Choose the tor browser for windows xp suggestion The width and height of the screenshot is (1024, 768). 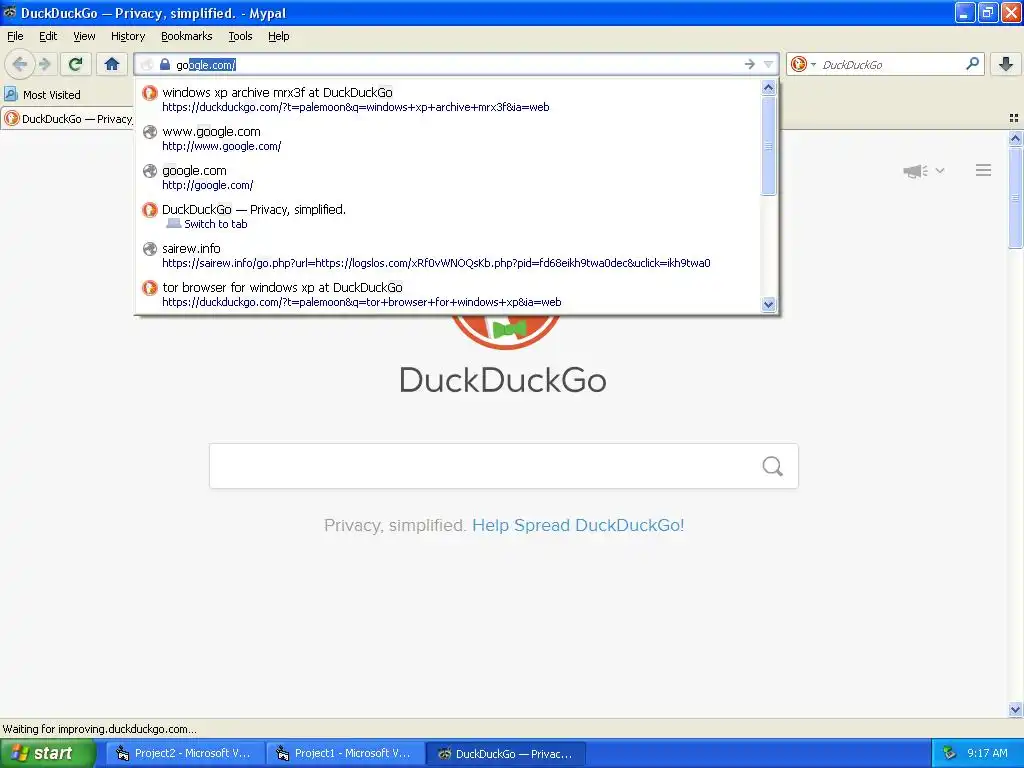coord(448,295)
